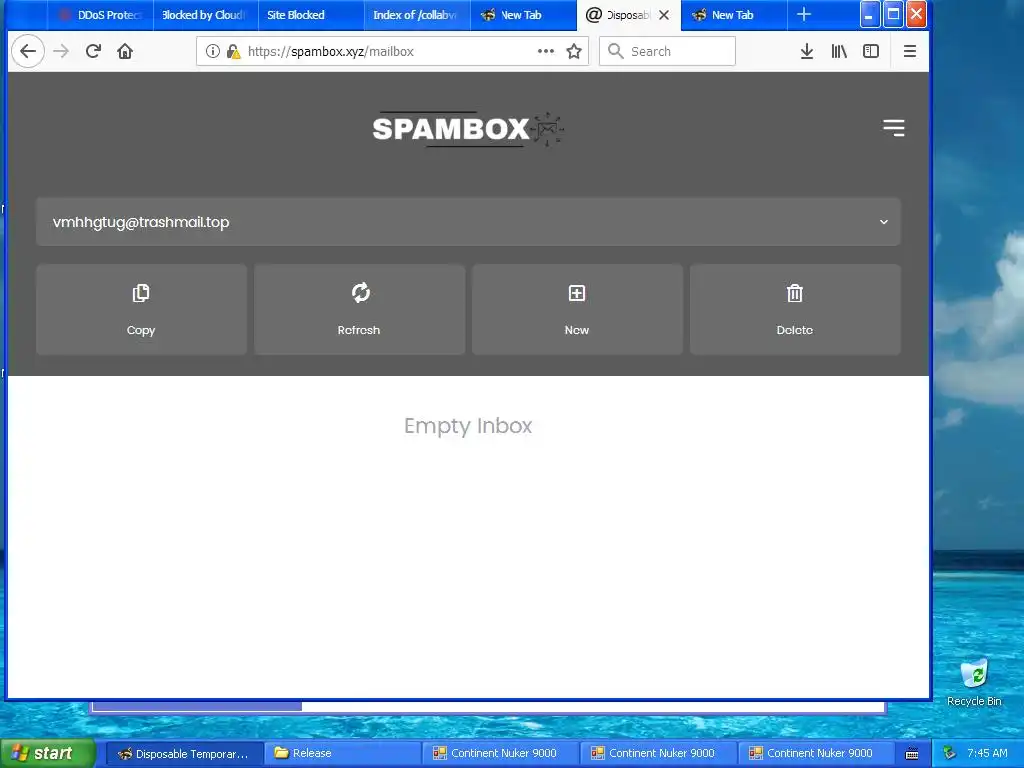Open the Release folder taskbar button
The image size is (1024, 768).
(342, 754)
